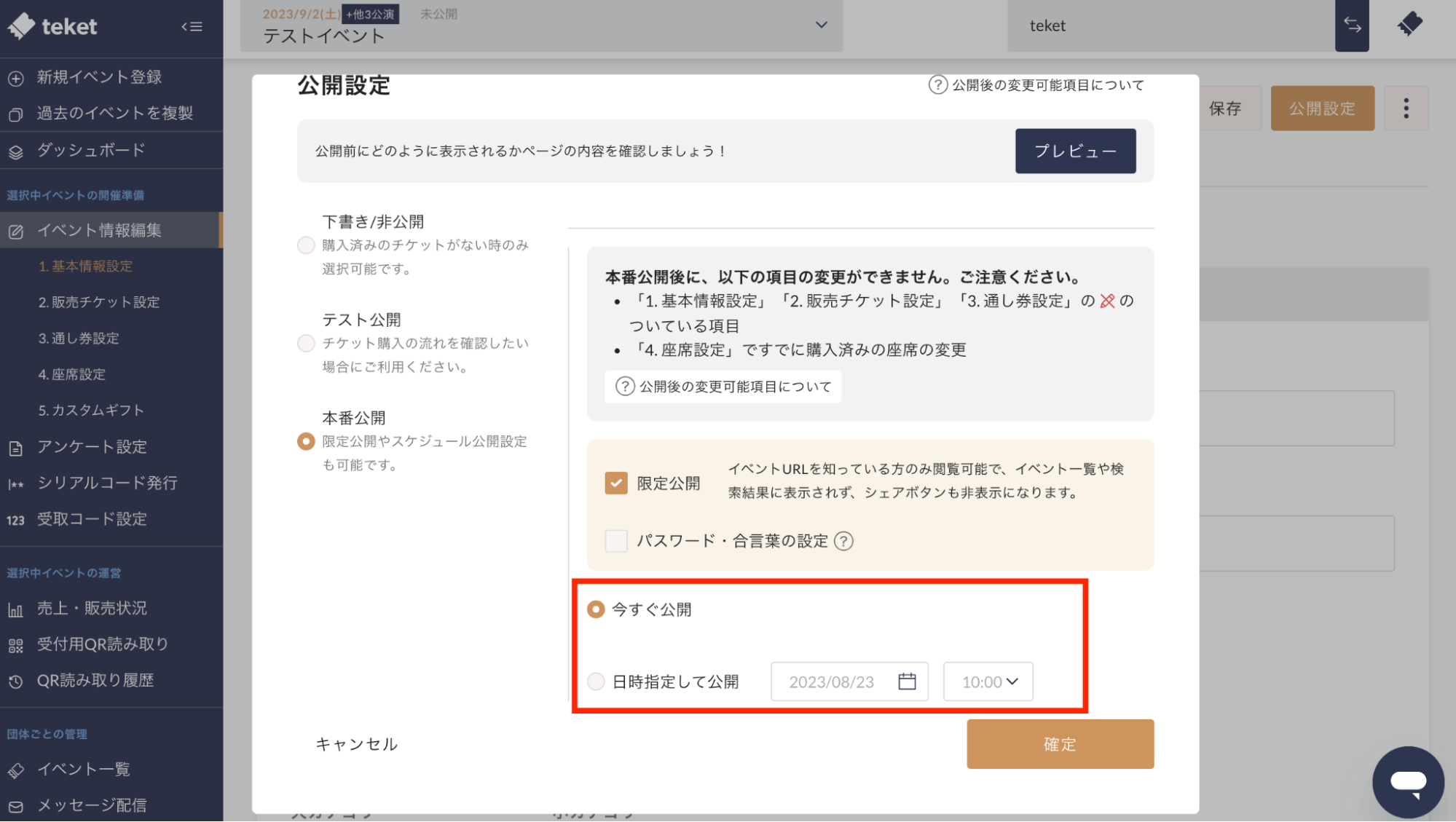This screenshot has width=1456, height=822.
Task: Click help icon next to パスワード・合言葉の設定
Action: pos(843,541)
